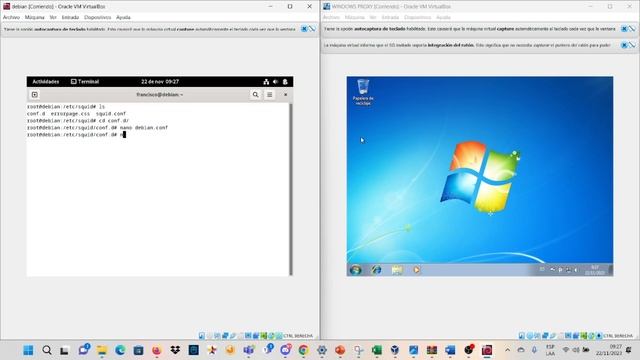Open Terminal hamburger menu
640x360 pixels.
coord(270,95)
